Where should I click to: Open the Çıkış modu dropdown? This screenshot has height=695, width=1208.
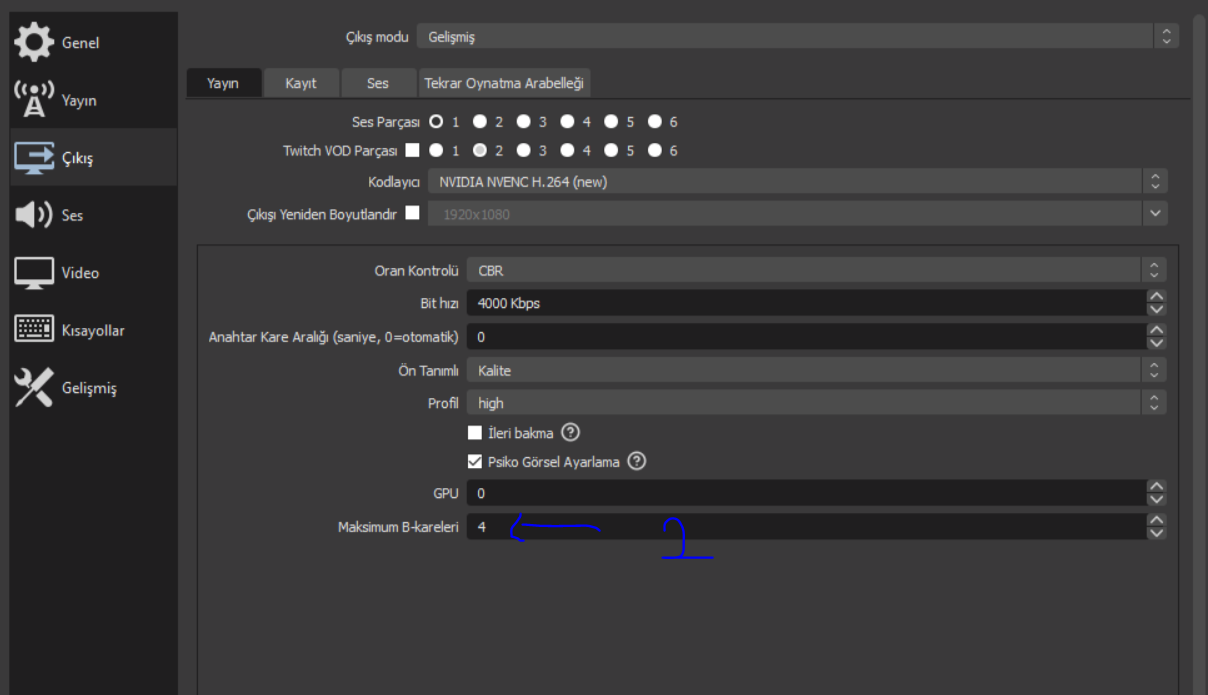click(797, 37)
